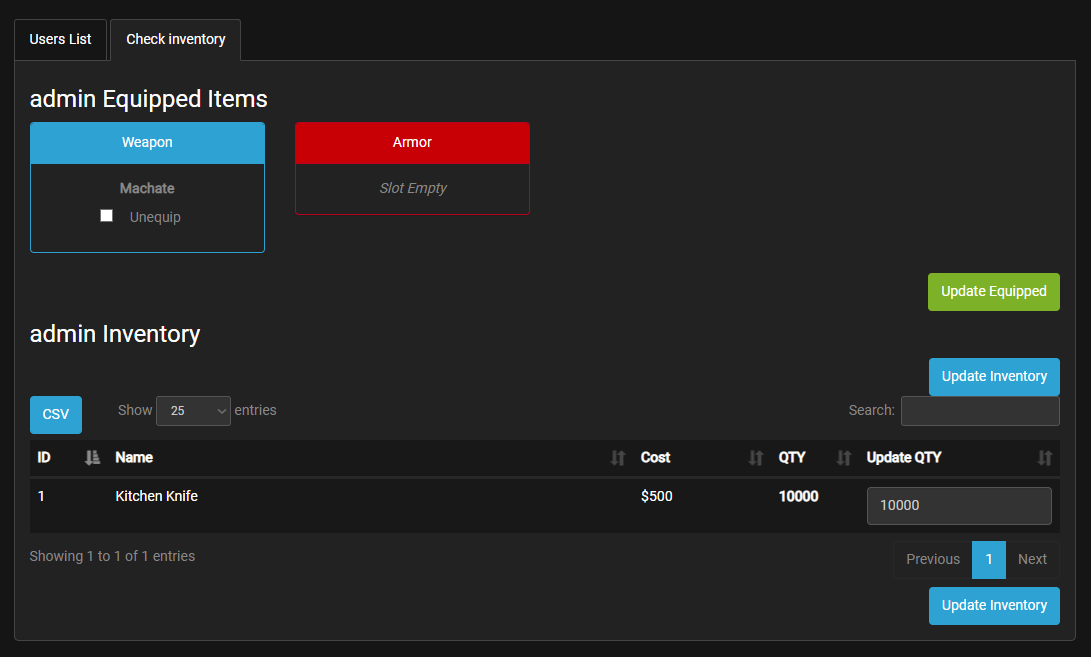Viewport: 1091px width, 657px height.
Task: Focus the Search input field
Action: pyautogui.click(x=979, y=411)
